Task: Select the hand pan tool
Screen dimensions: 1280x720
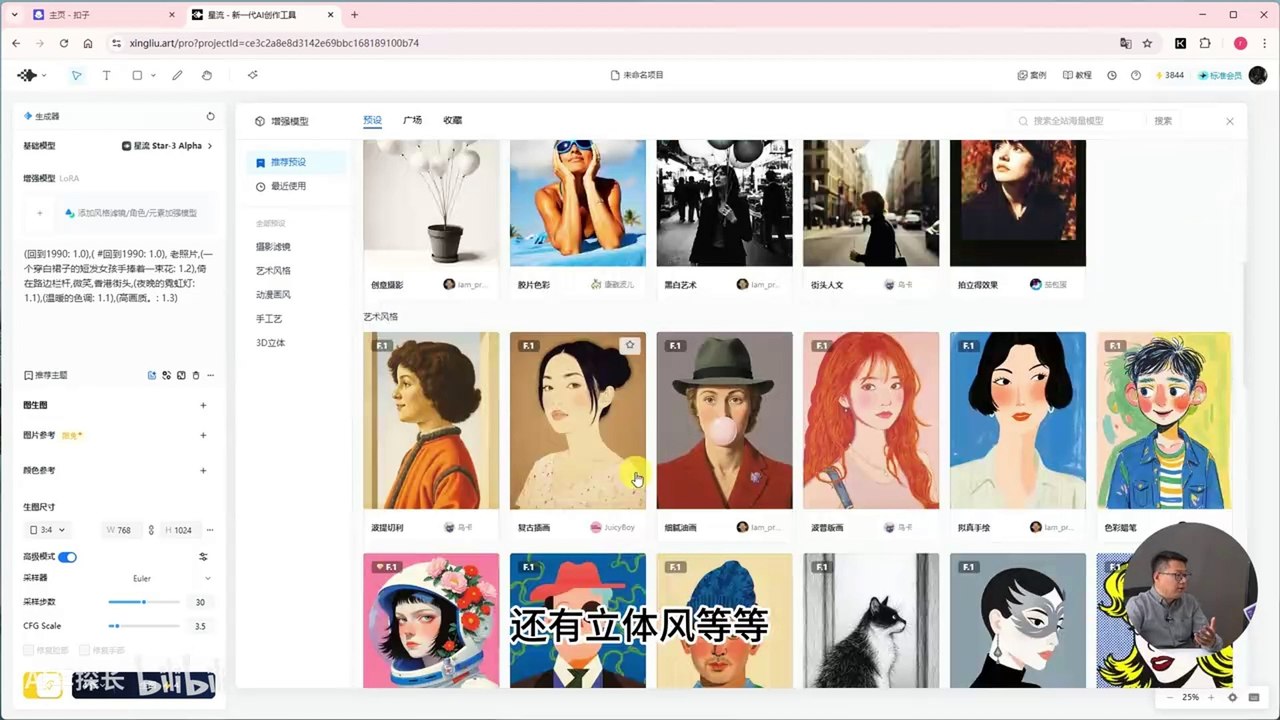Action: [x=207, y=75]
